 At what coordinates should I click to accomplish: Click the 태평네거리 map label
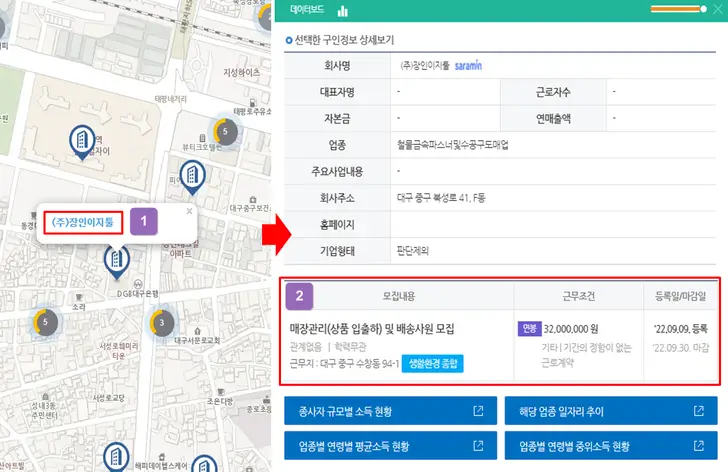(170, 99)
